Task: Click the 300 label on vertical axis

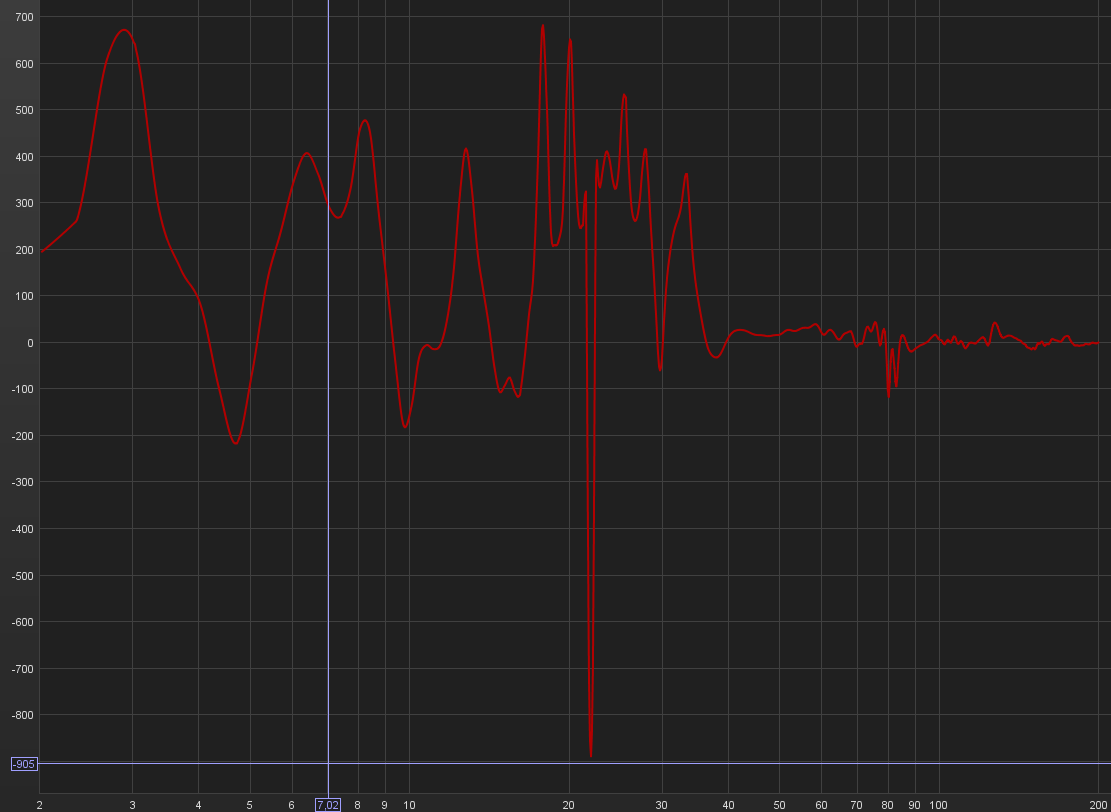Action: (x=23, y=203)
